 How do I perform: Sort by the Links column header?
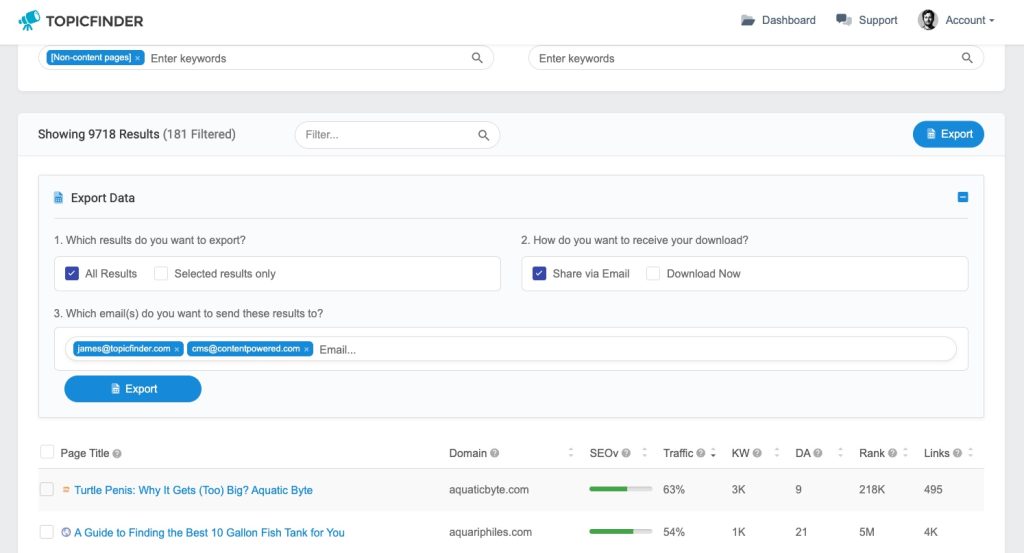[x=936, y=453]
